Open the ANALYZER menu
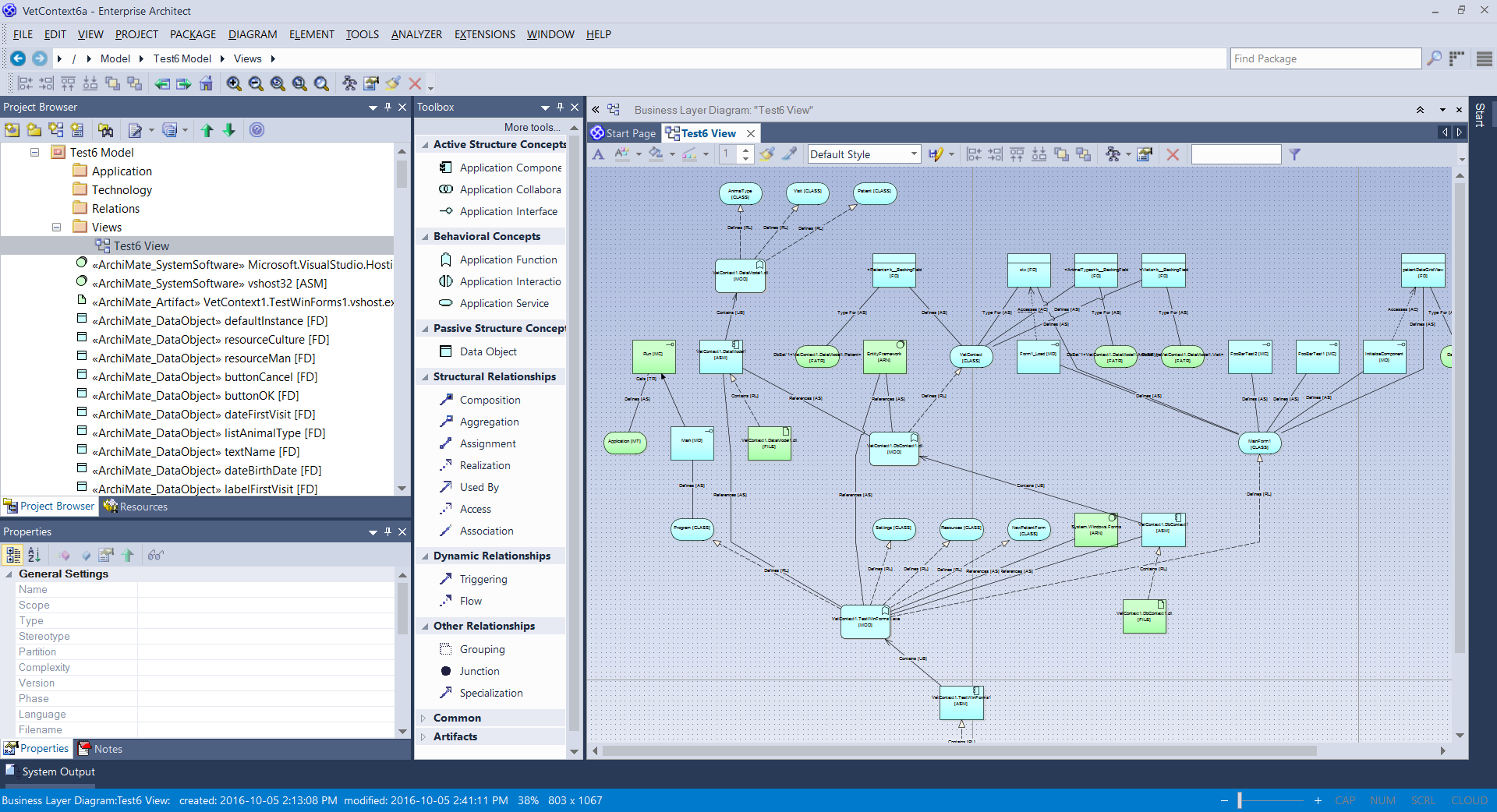 pyautogui.click(x=416, y=34)
